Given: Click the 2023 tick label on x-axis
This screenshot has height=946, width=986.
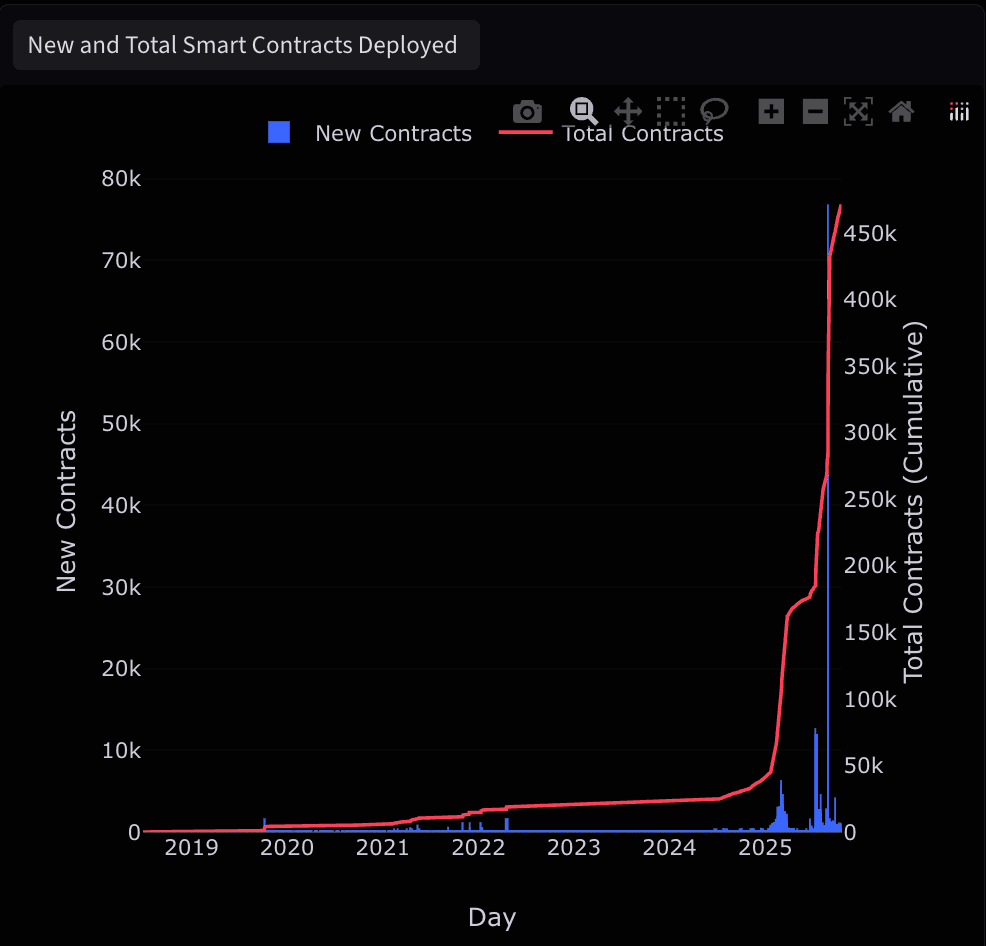Looking at the screenshot, I should click(x=573, y=849).
